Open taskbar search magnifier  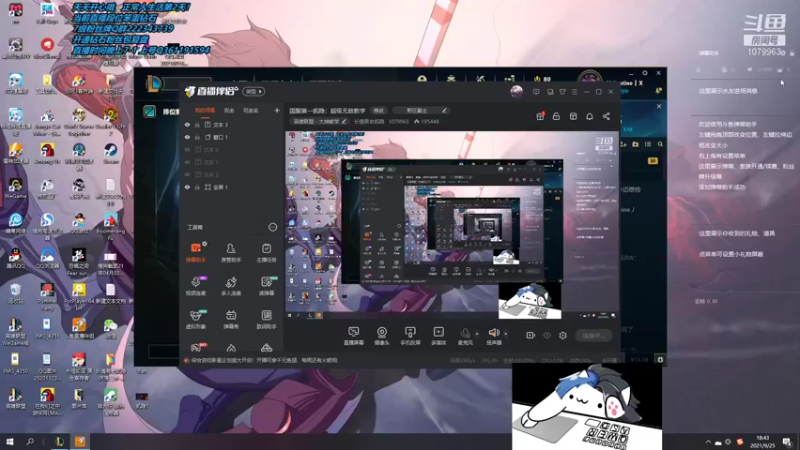pos(30,441)
